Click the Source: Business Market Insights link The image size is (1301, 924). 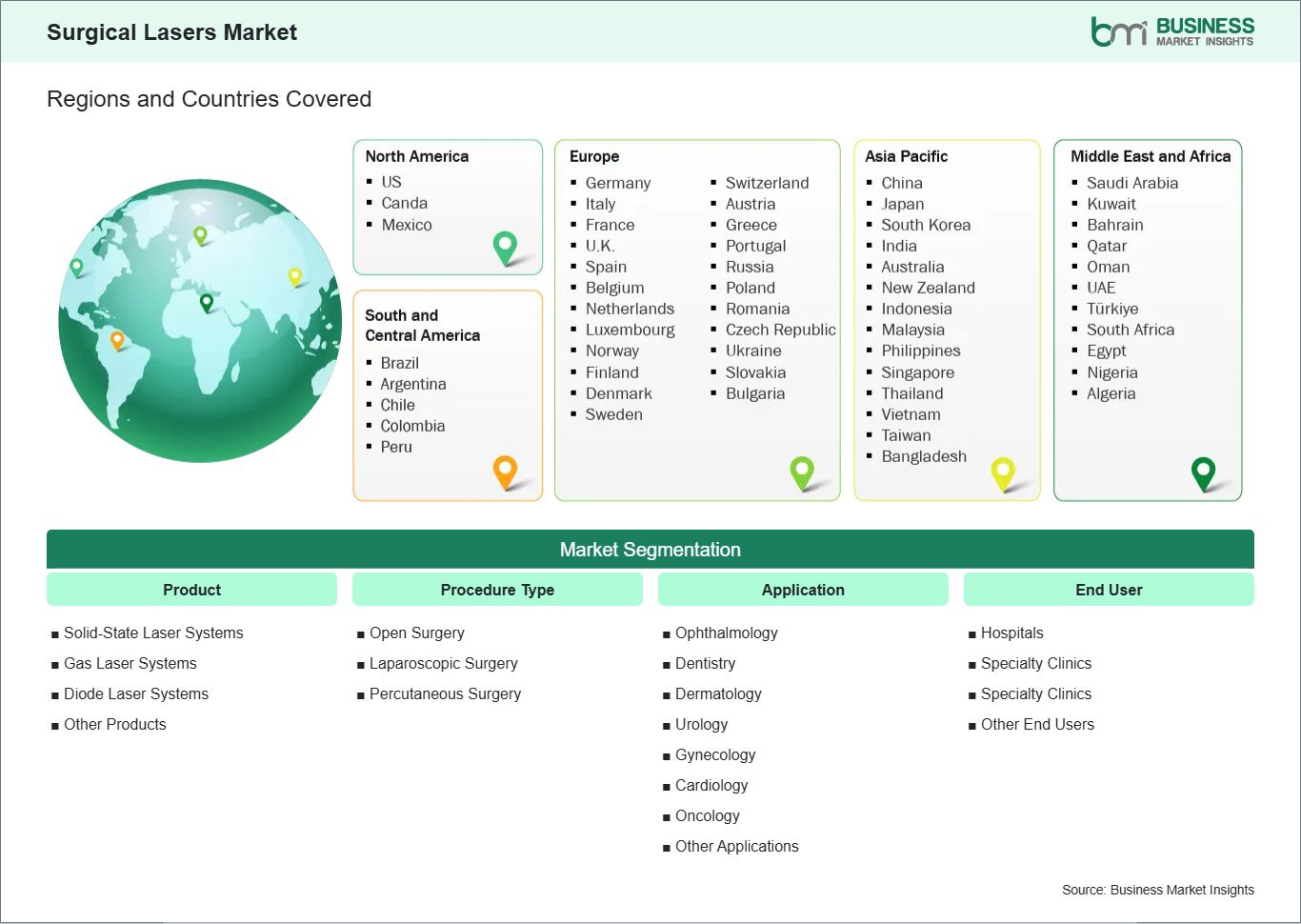tap(1158, 890)
